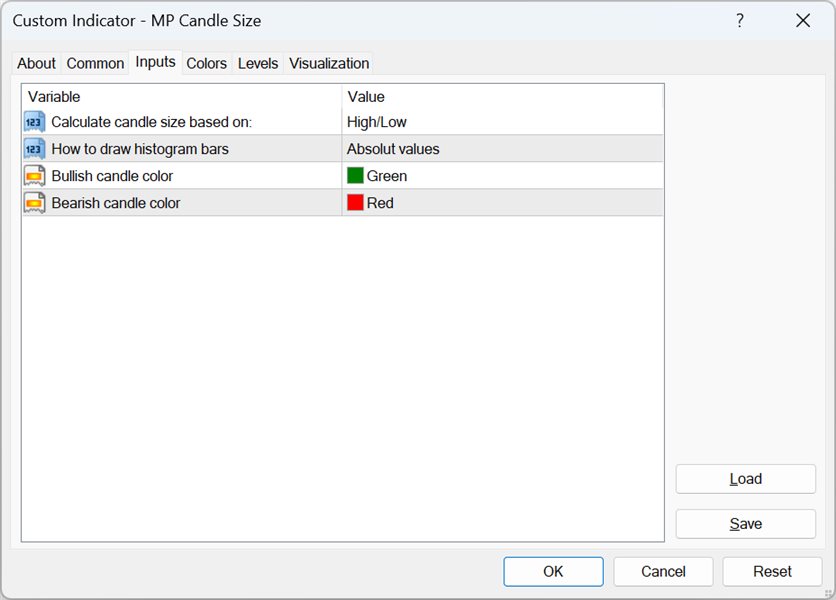Viewport: 836px width, 600px height.
Task: Open the High/Low value dropdown
Action: click(x=502, y=122)
